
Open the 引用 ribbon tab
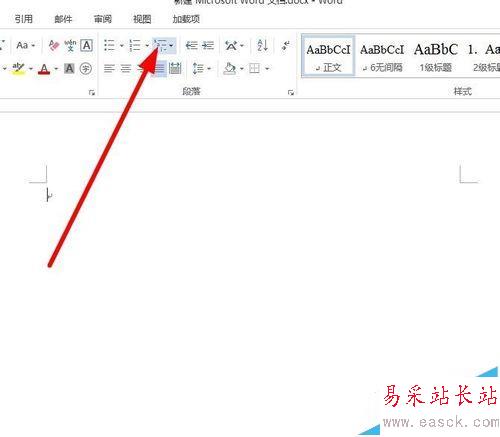pyautogui.click(x=23, y=19)
